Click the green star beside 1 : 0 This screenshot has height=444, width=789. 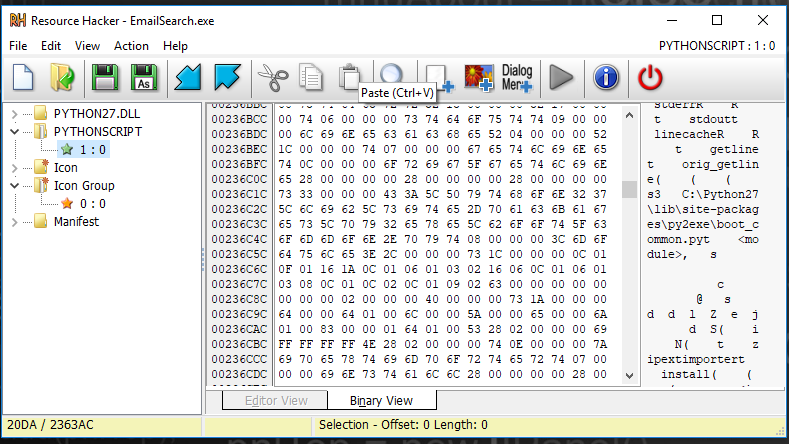pyautogui.click(x=67, y=150)
